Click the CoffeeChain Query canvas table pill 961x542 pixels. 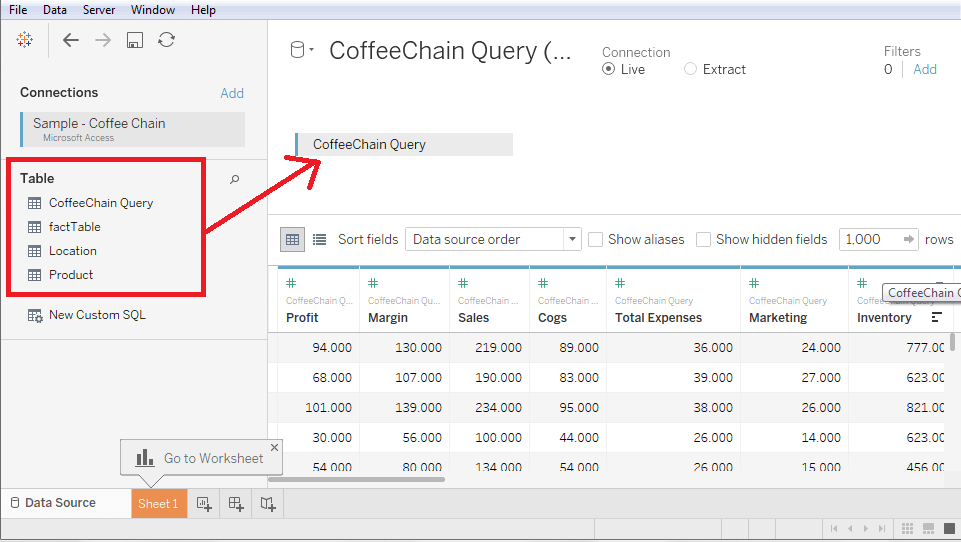click(405, 144)
